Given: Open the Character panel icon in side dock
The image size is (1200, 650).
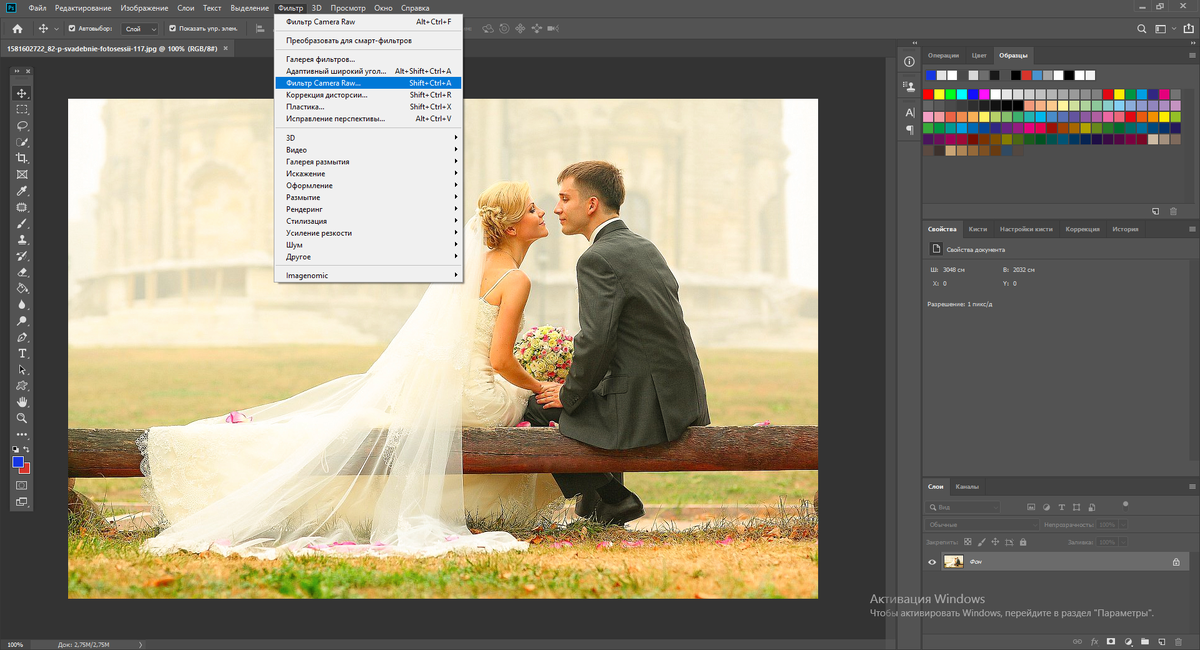Looking at the screenshot, I should pos(910,113).
